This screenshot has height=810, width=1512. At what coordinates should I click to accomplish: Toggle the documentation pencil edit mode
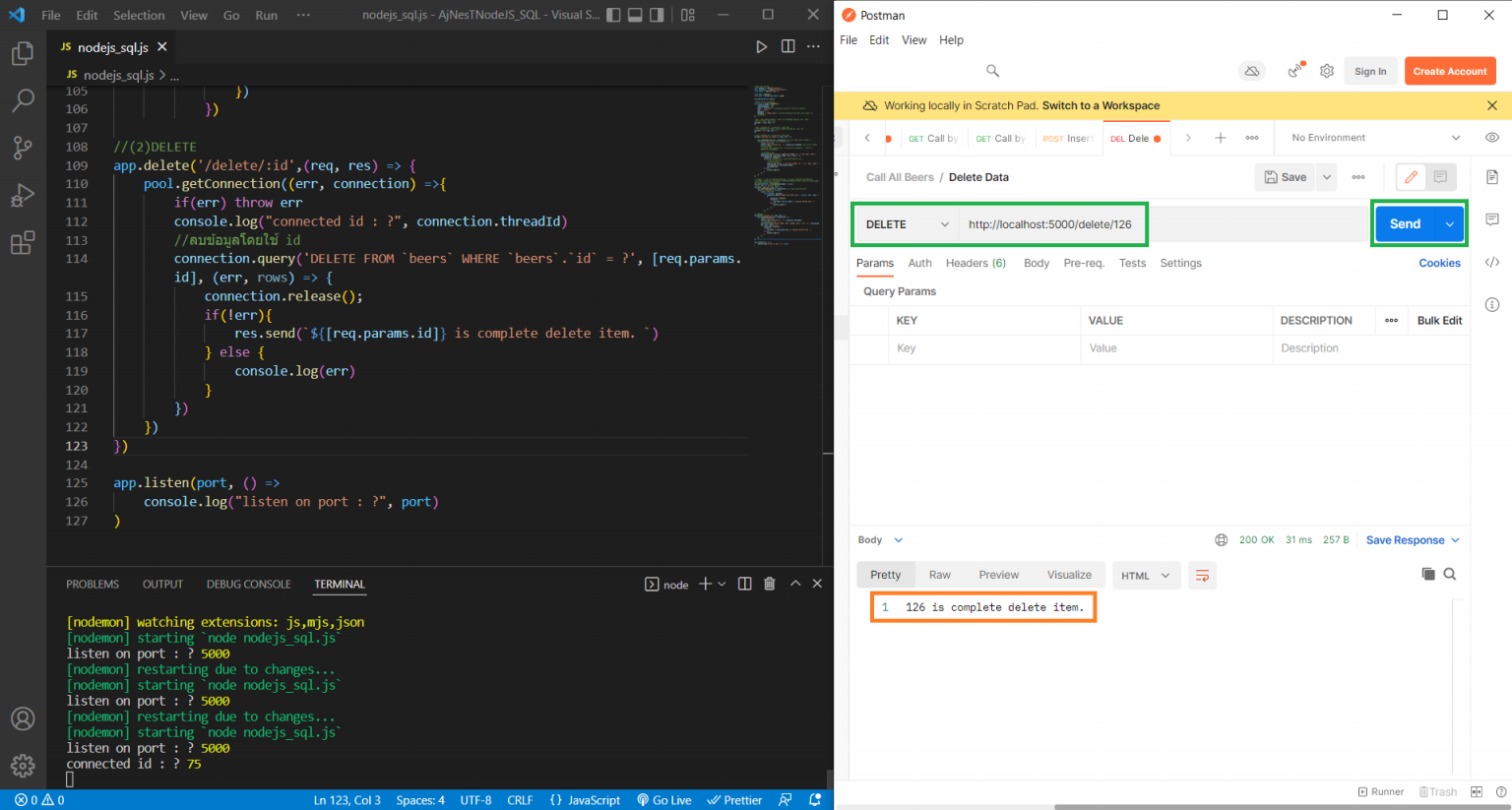(x=1410, y=176)
